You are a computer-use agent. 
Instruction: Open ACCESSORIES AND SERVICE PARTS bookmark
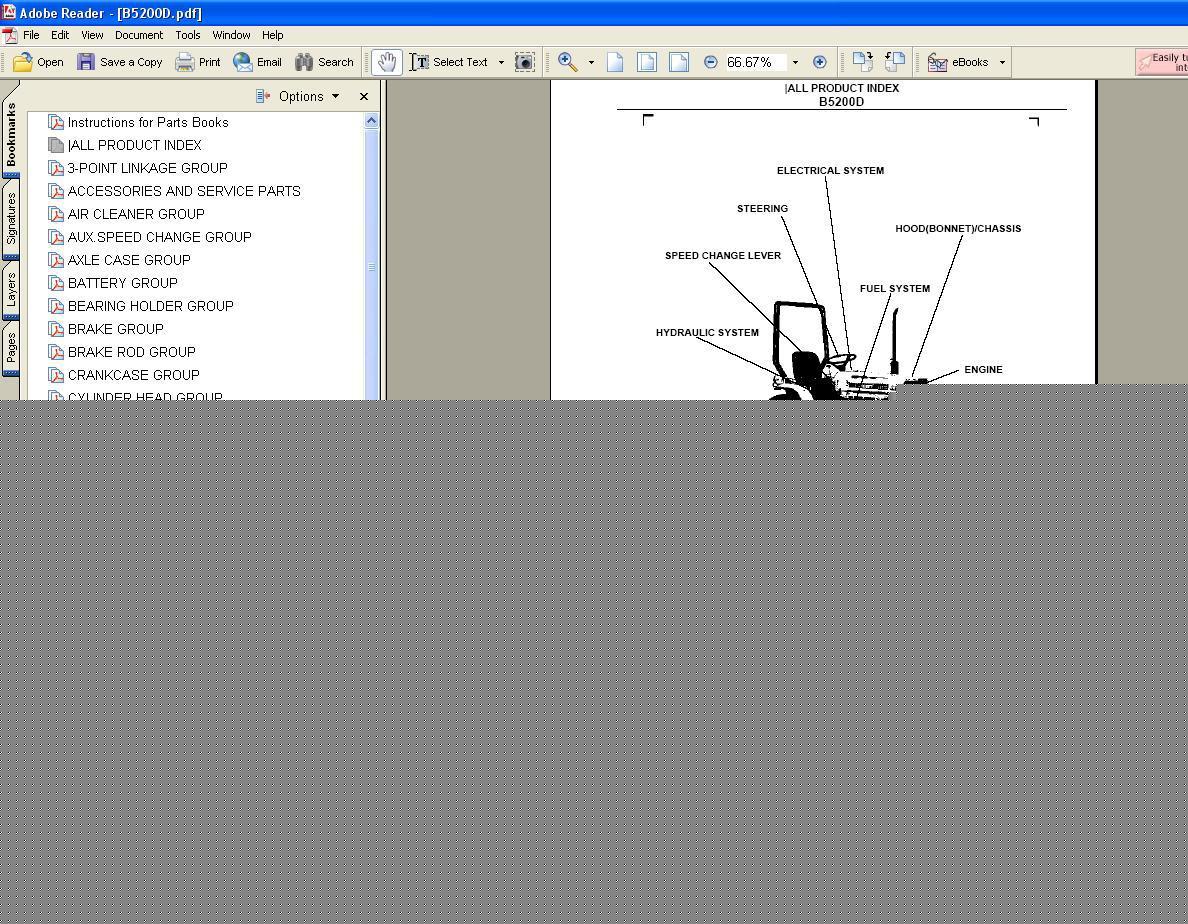point(184,192)
